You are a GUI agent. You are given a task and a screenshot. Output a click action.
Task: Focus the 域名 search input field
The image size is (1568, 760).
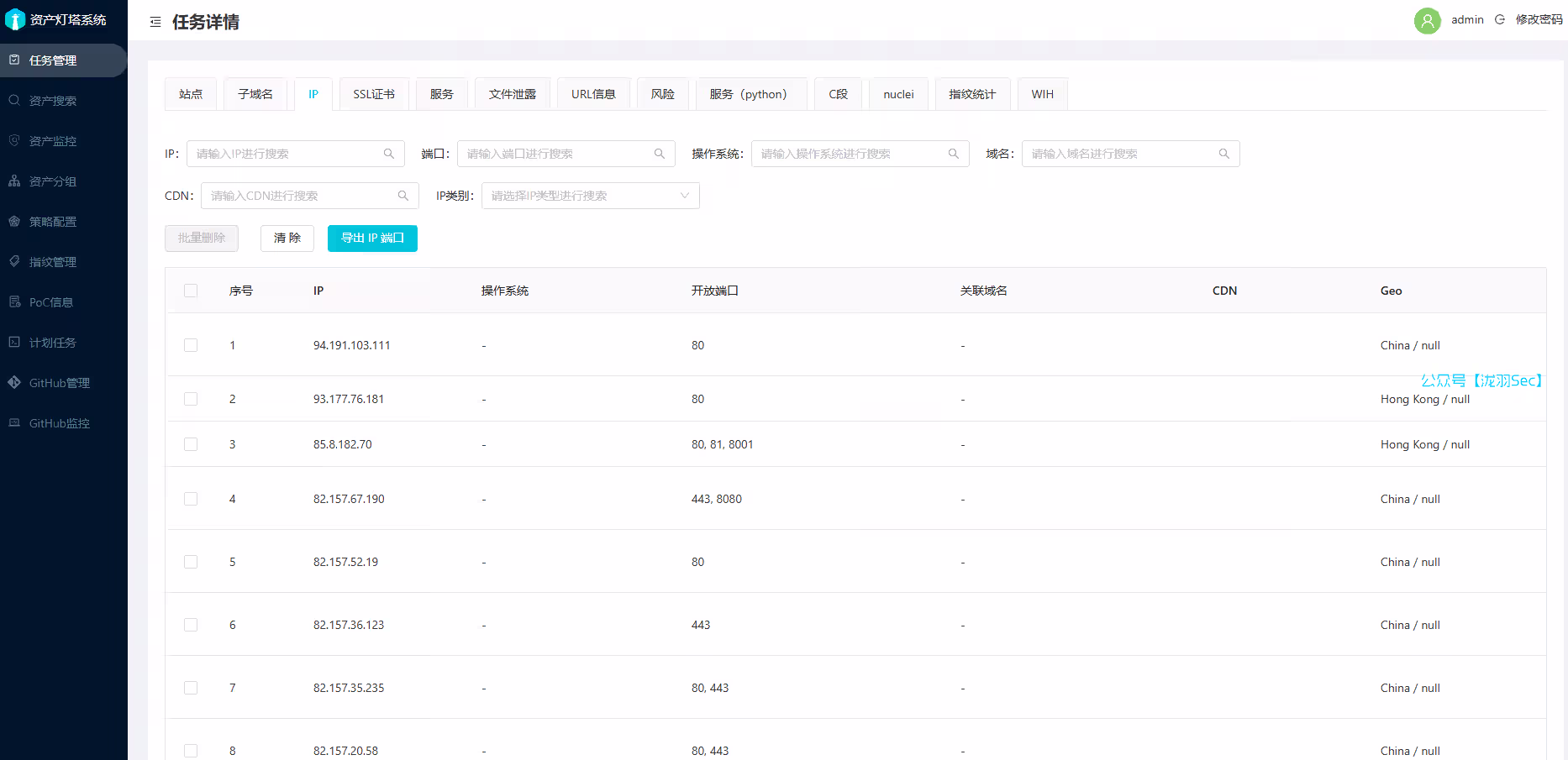pyautogui.click(x=1122, y=154)
